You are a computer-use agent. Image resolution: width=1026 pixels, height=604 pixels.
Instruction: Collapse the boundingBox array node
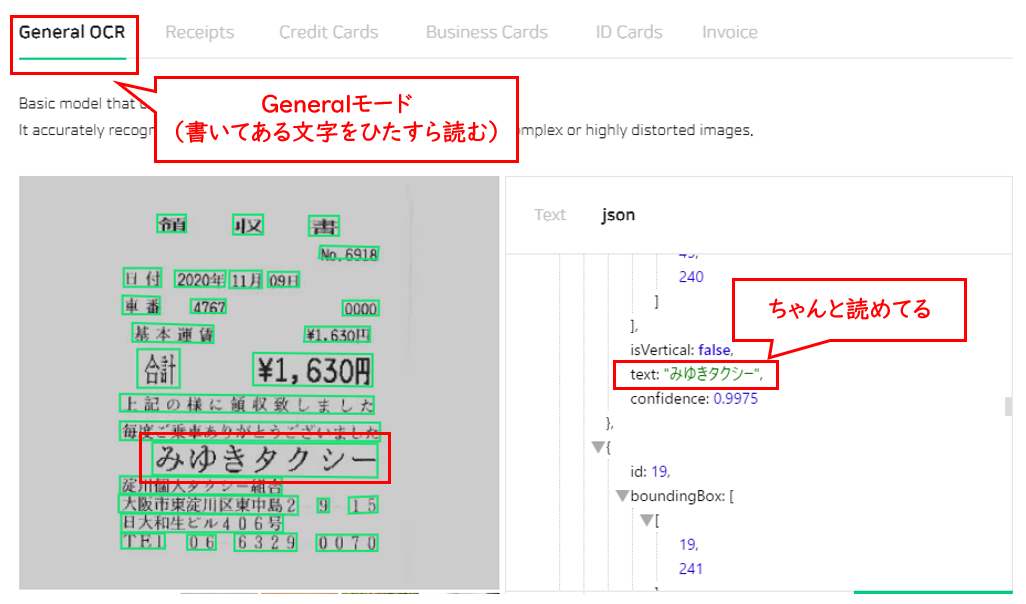(622, 496)
